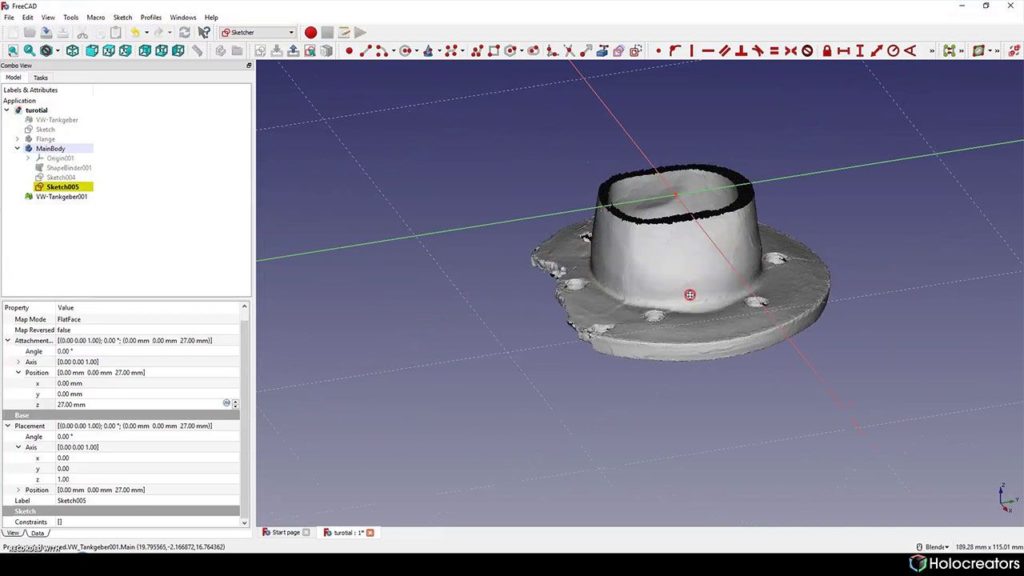The width and height of the screenshot is (1024, 576).
Task: Select the Create circle tool
Action: [406, 51]
